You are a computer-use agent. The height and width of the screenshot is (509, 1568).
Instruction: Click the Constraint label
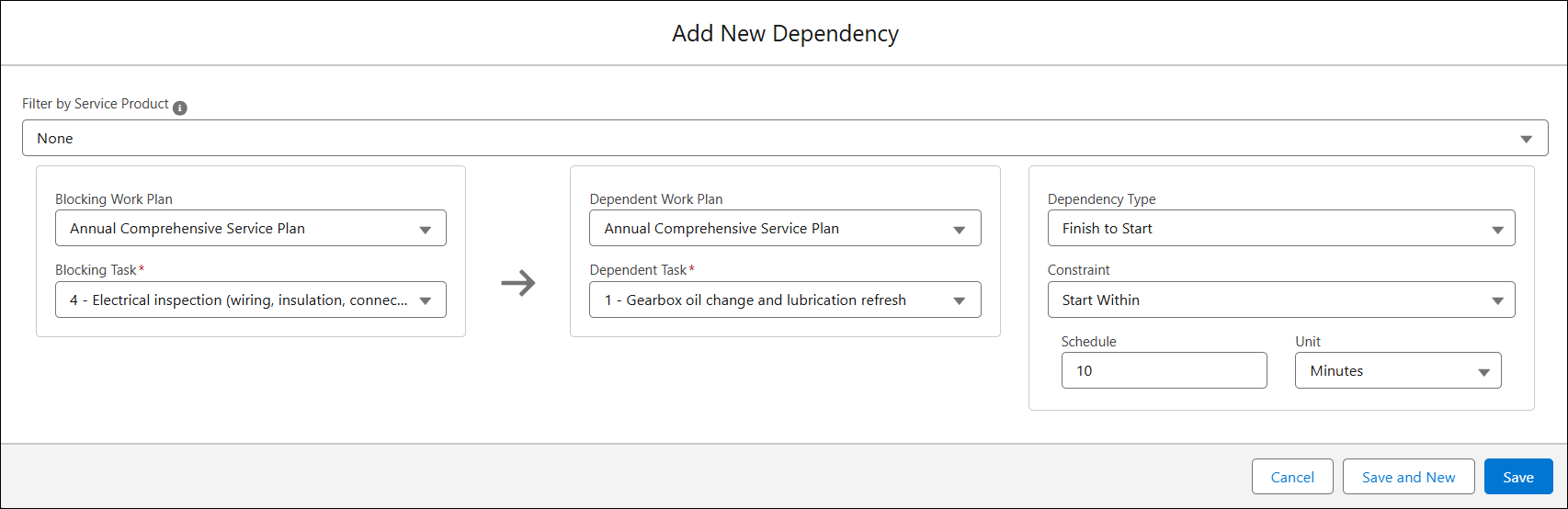click(x=1078, y=270)
